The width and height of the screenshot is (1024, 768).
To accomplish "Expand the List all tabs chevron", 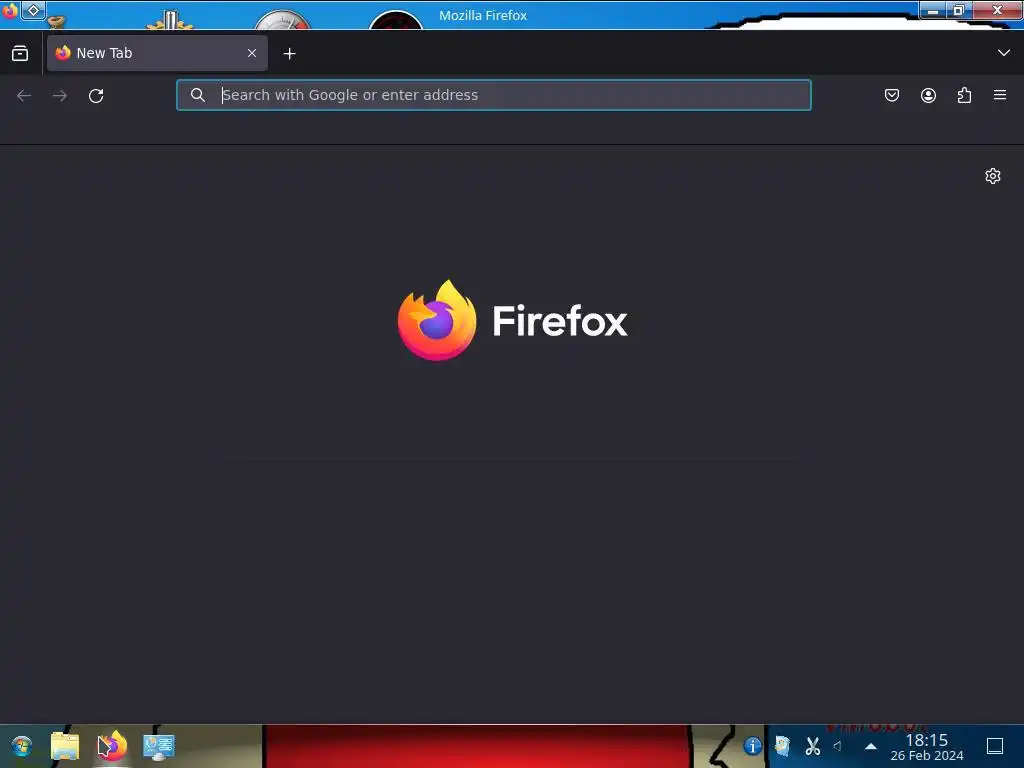I will tap(1004, 53).
